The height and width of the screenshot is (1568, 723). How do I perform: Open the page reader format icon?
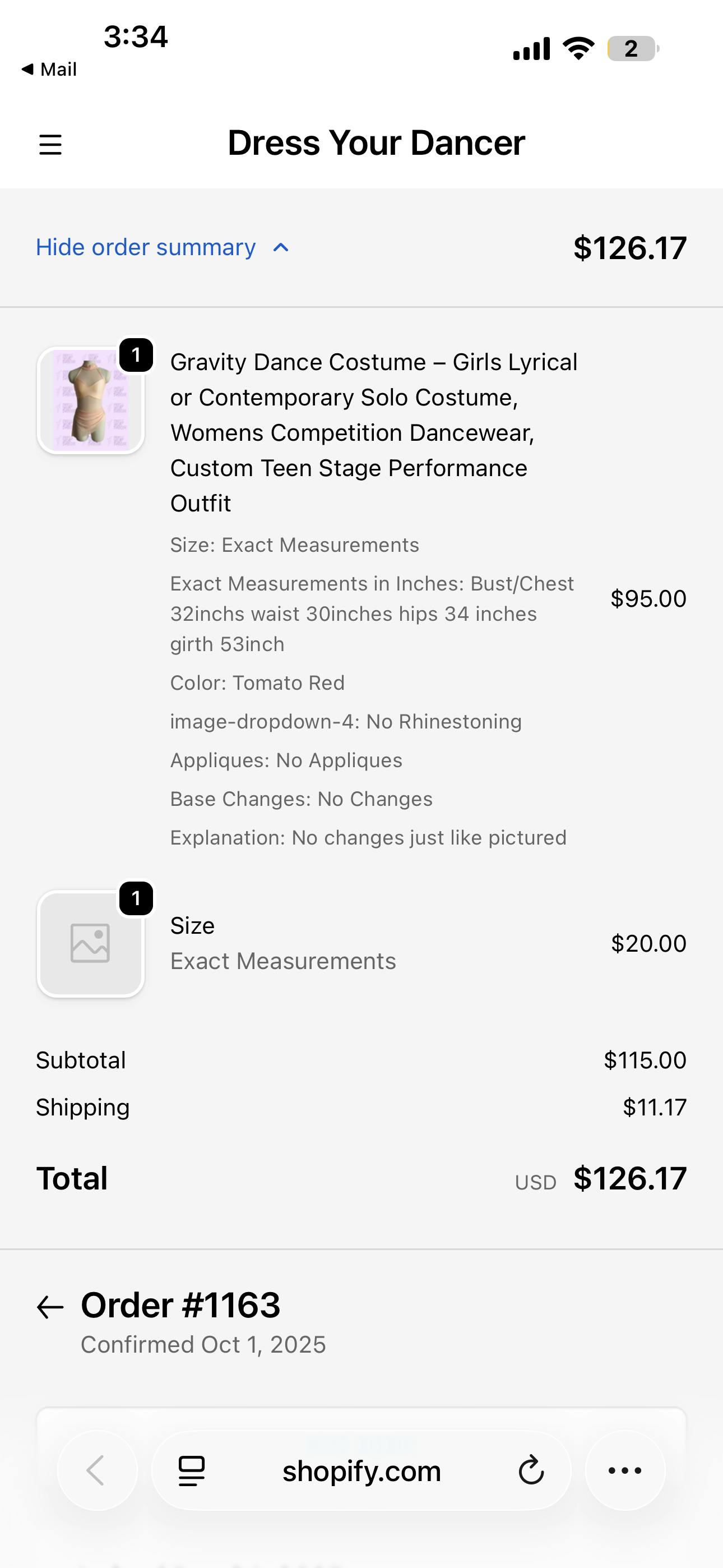click(192, 1471)
